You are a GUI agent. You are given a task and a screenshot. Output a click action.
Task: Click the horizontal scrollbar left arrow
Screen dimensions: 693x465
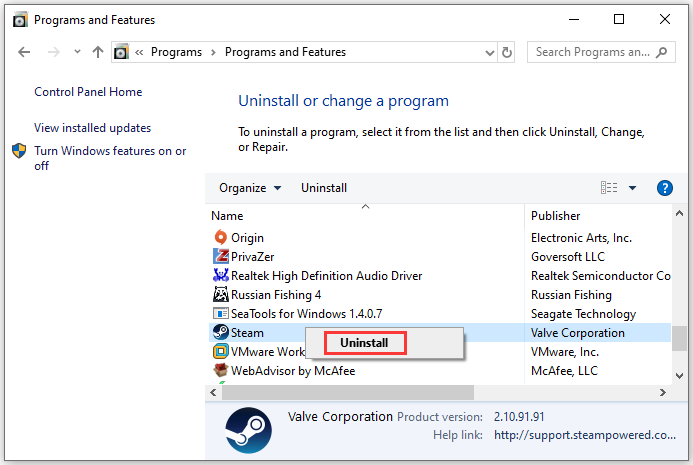(213, 393)
